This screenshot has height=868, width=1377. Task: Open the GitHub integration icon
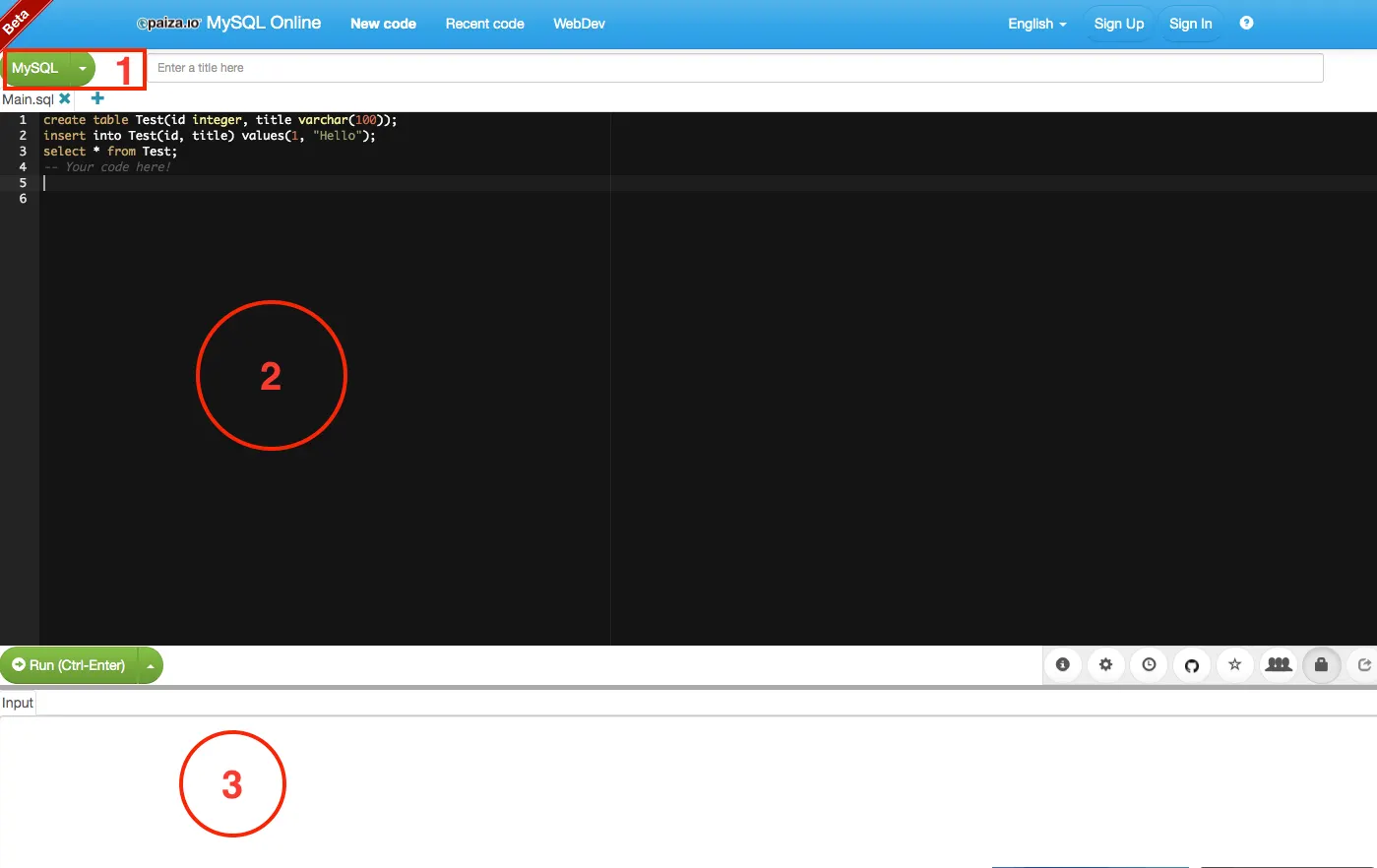coord(1192,665)
